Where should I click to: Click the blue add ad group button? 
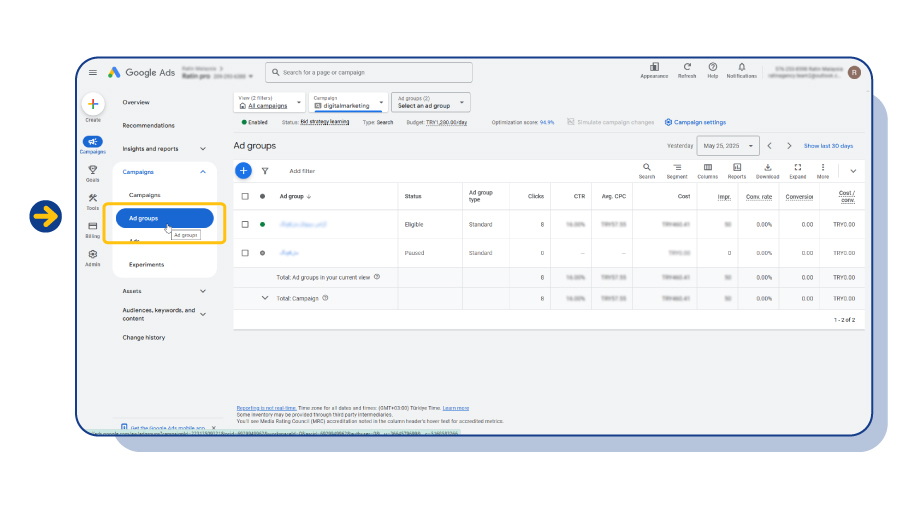(x=243, y=170)
